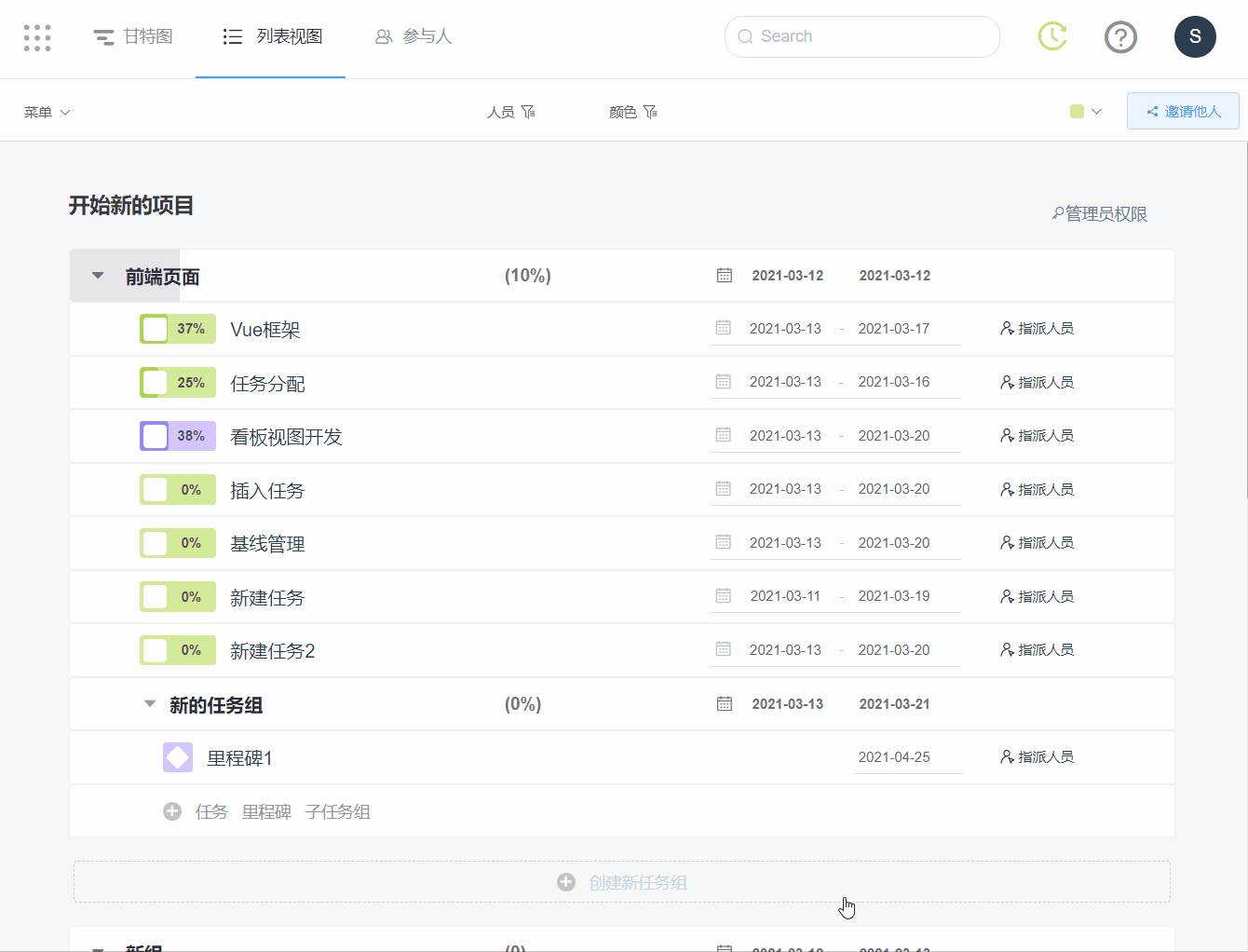Viewport: 1248px width, 952px height.
Task: Open the apps grid menu icon
Action: [x=37, y=37]
